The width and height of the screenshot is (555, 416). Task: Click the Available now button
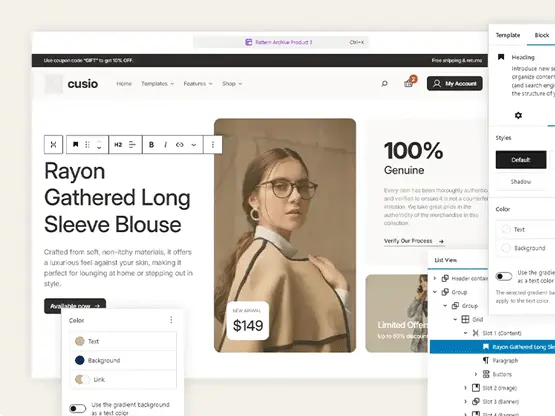75,306
